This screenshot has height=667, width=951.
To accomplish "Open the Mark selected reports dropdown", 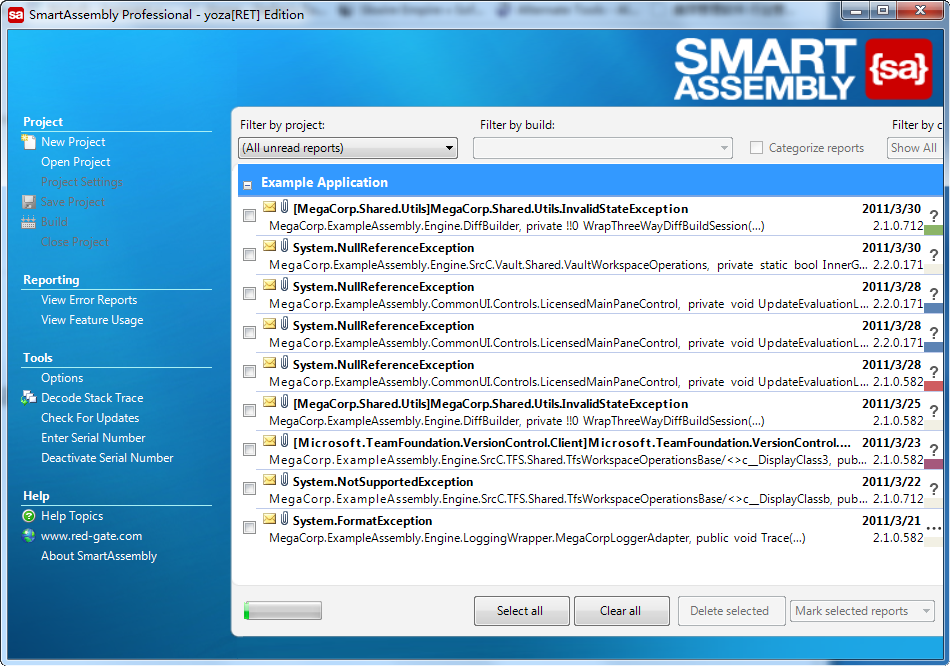I will click(861, 611).
